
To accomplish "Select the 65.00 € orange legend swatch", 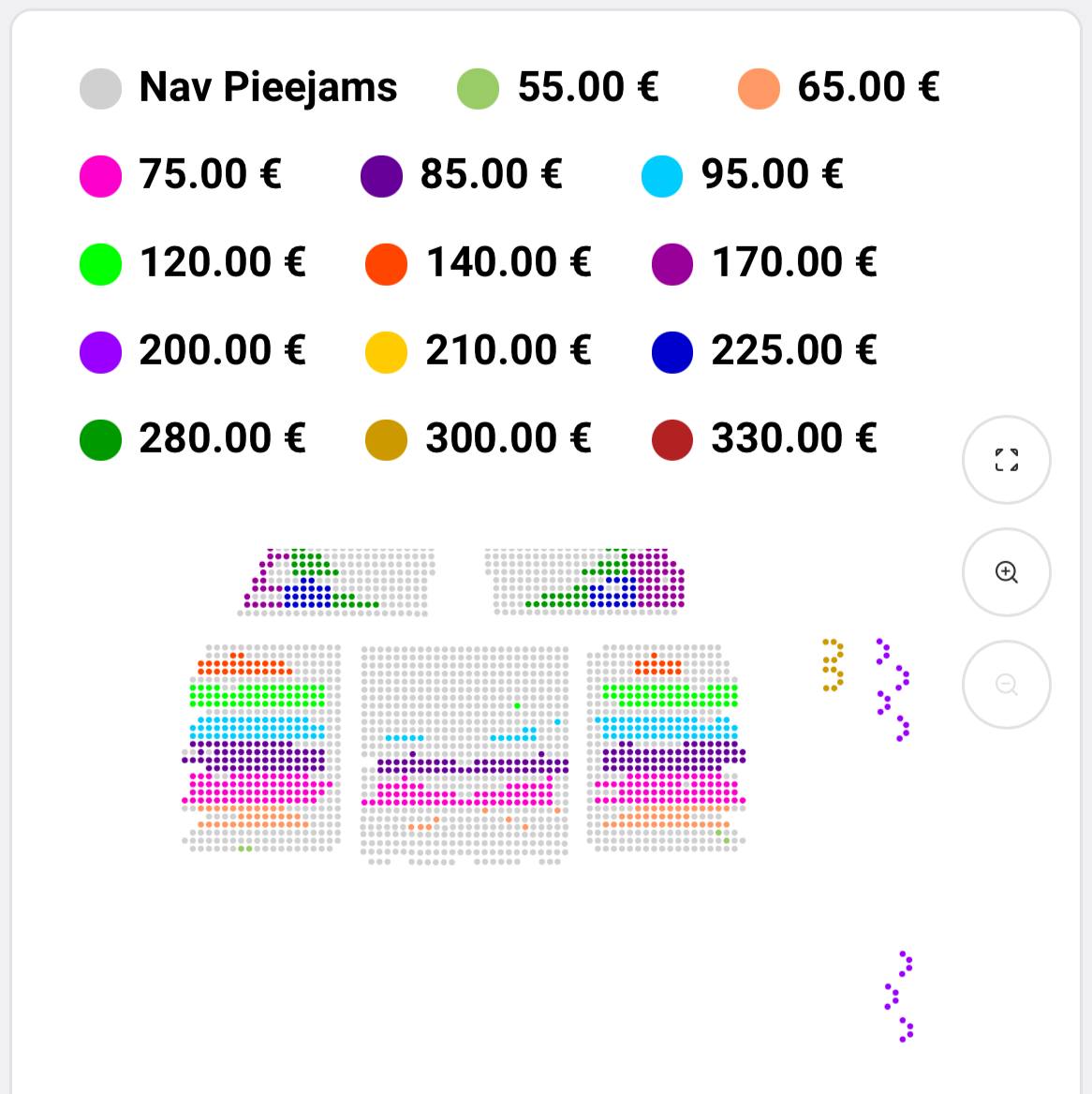I will click(x=759, y=89).
